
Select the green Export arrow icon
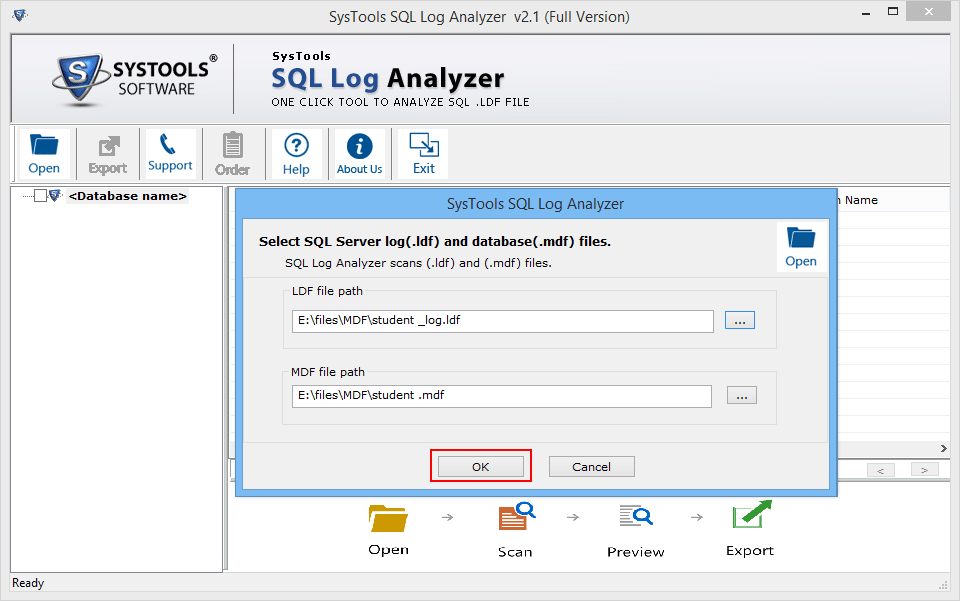749,515
